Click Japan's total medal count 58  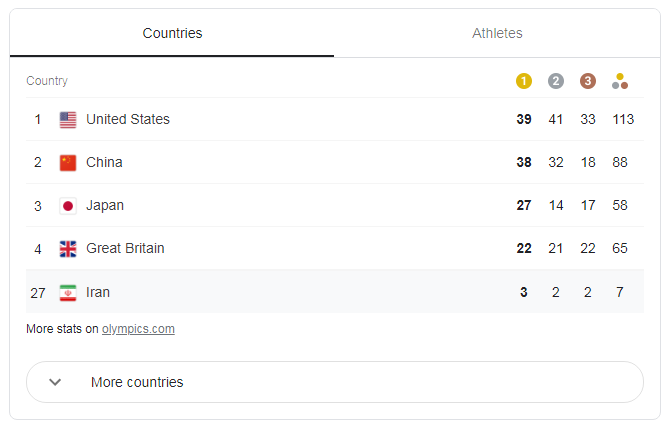tap(620, 206)
